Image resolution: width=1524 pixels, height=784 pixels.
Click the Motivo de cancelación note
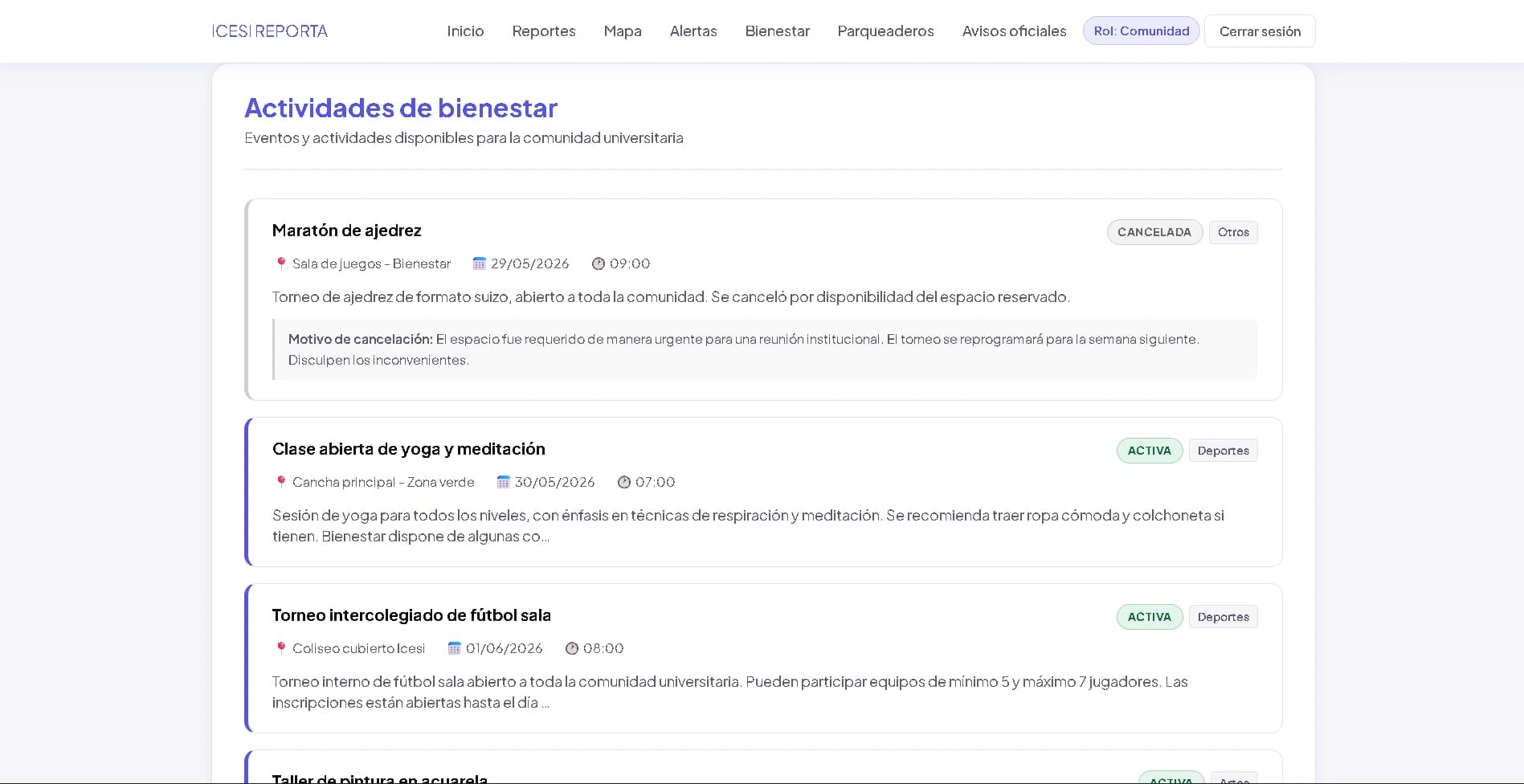pos(766,349)
